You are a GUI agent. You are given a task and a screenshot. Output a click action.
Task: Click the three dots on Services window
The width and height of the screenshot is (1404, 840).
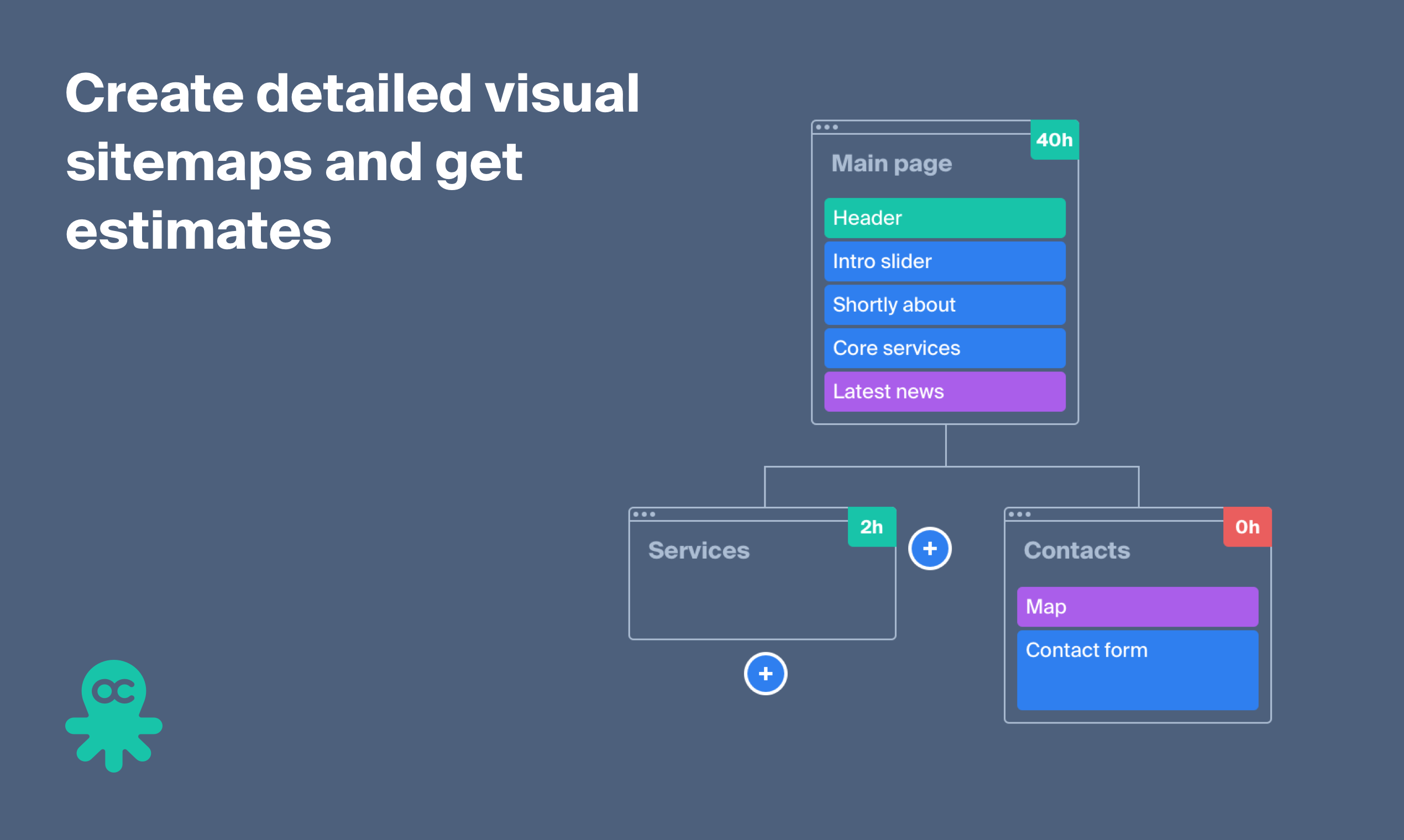point(644,514)
